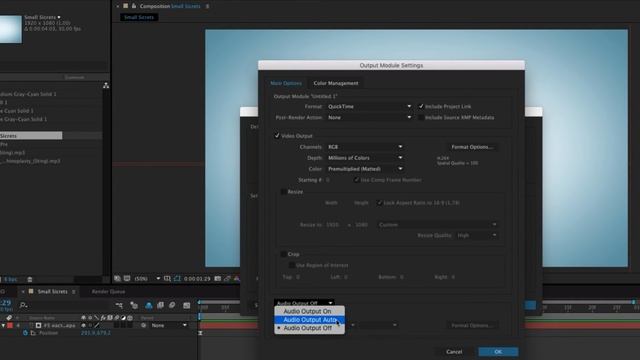640x360 pixels.
Task: Toggle Draft 3D icon in timeline
Action: coord(134,305)
